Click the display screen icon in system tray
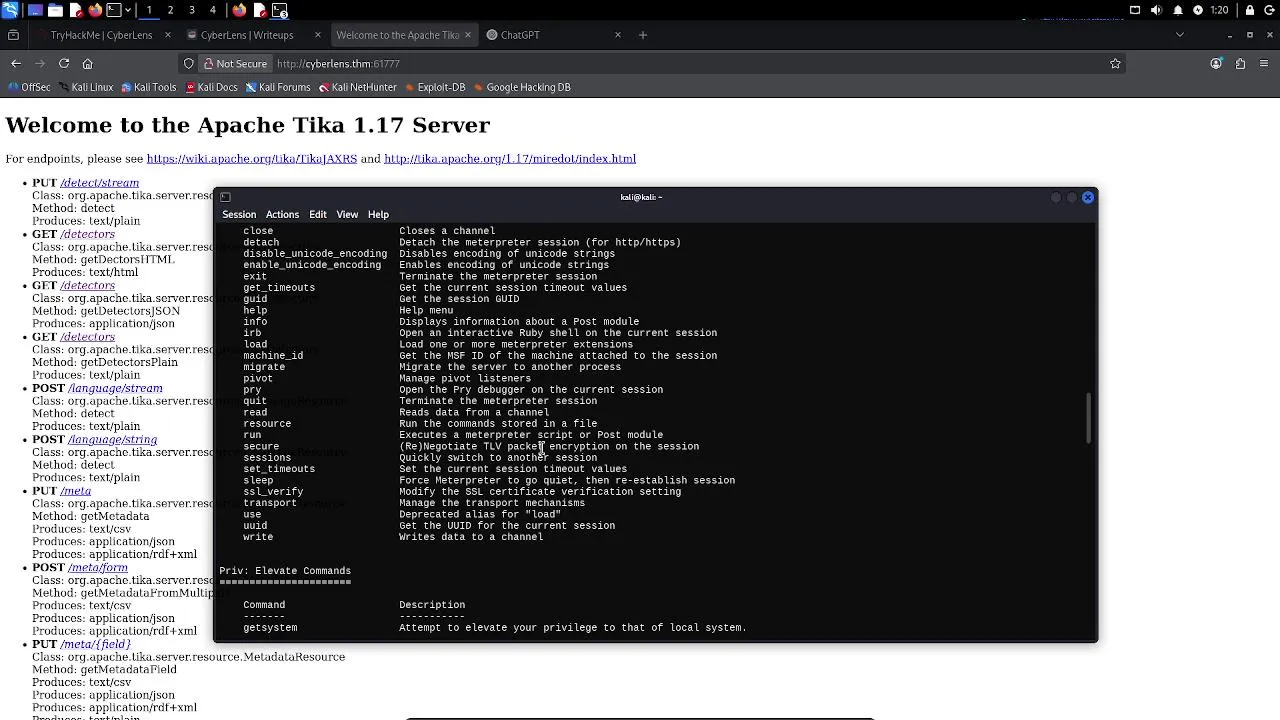1280x720 pixels. (x=1135, y=10)
